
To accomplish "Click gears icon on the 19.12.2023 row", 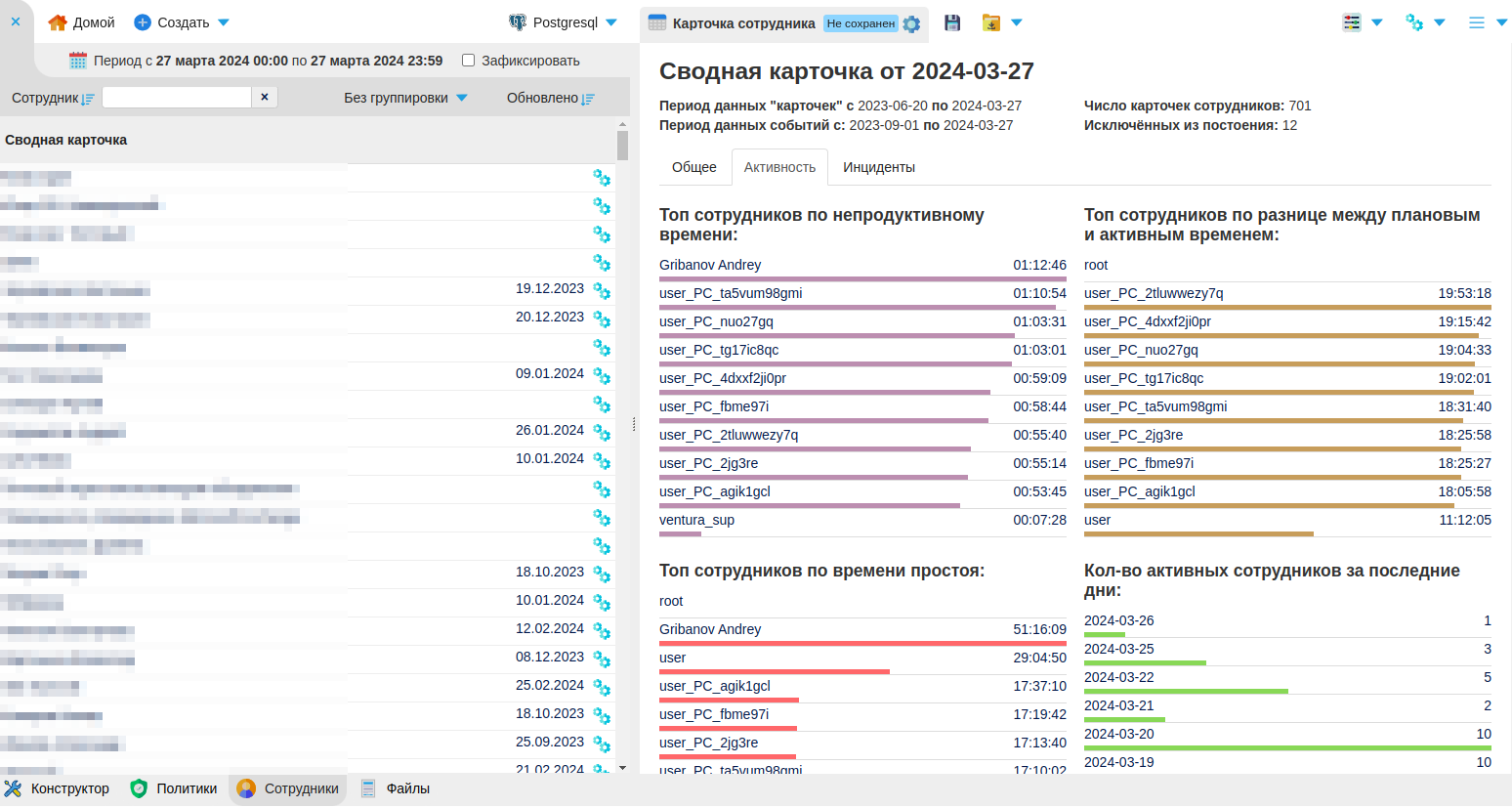I will (602, 291).
